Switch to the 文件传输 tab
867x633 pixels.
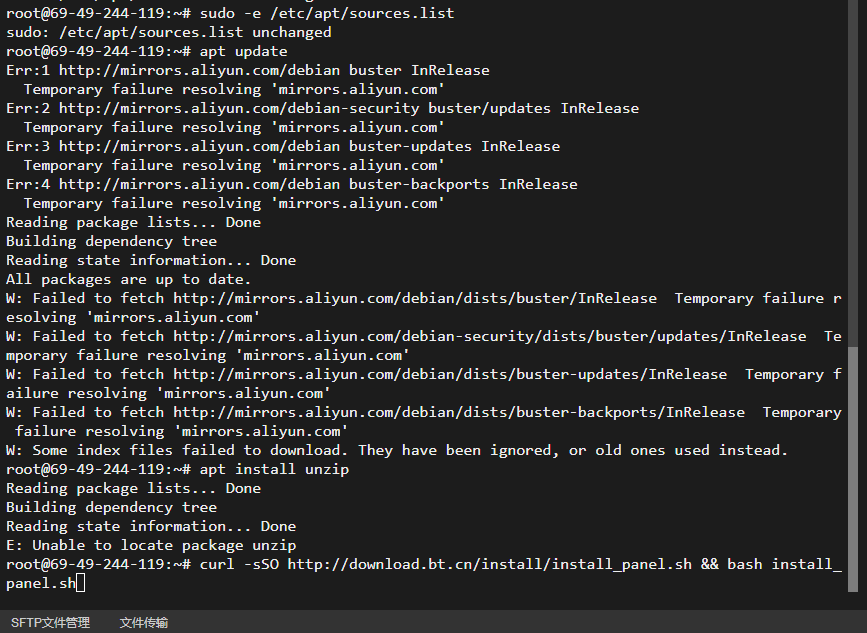(x=144, y=622)
